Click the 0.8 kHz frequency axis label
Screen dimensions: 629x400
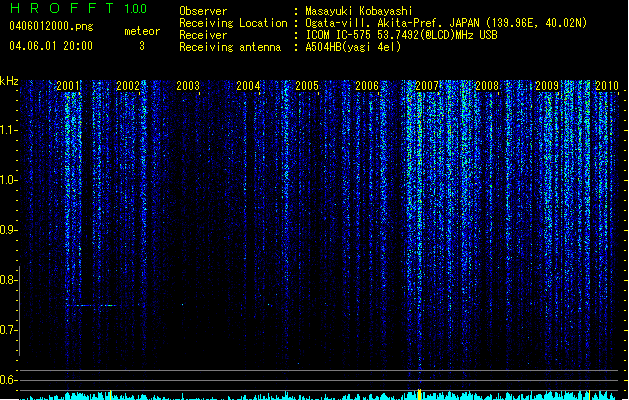click(x=8, y=280)
